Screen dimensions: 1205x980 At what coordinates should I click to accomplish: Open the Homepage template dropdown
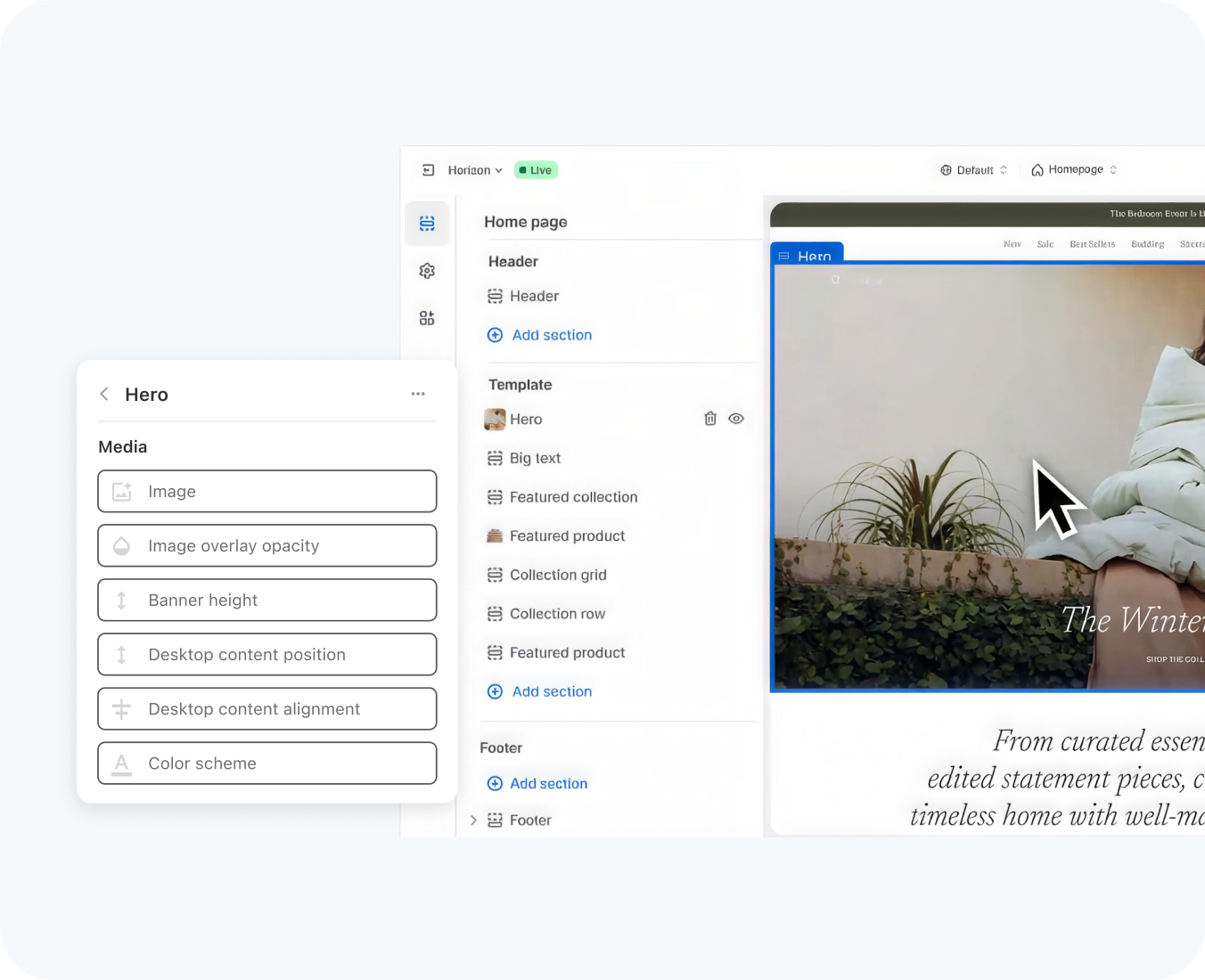click(x=1074, y=170)
